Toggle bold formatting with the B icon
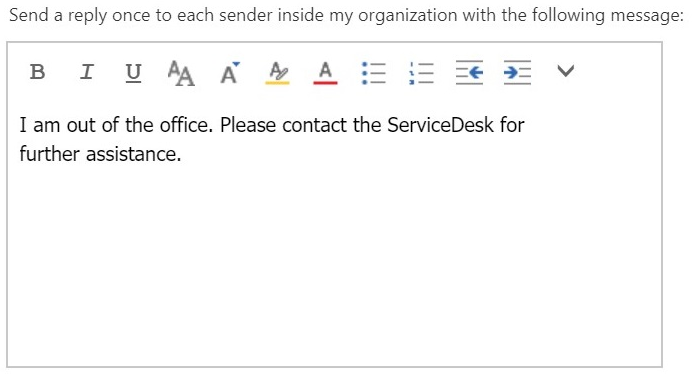This screenshot has width=692, height=377. (x=38, y=72)
